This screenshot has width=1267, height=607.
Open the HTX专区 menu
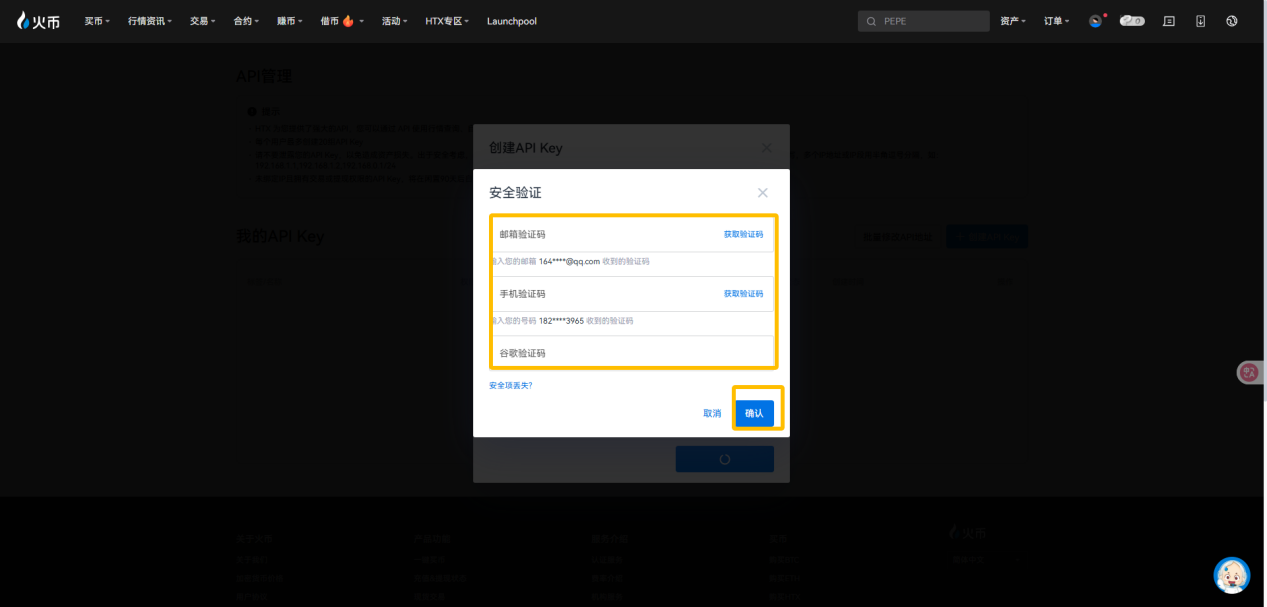tap(448, 21)
